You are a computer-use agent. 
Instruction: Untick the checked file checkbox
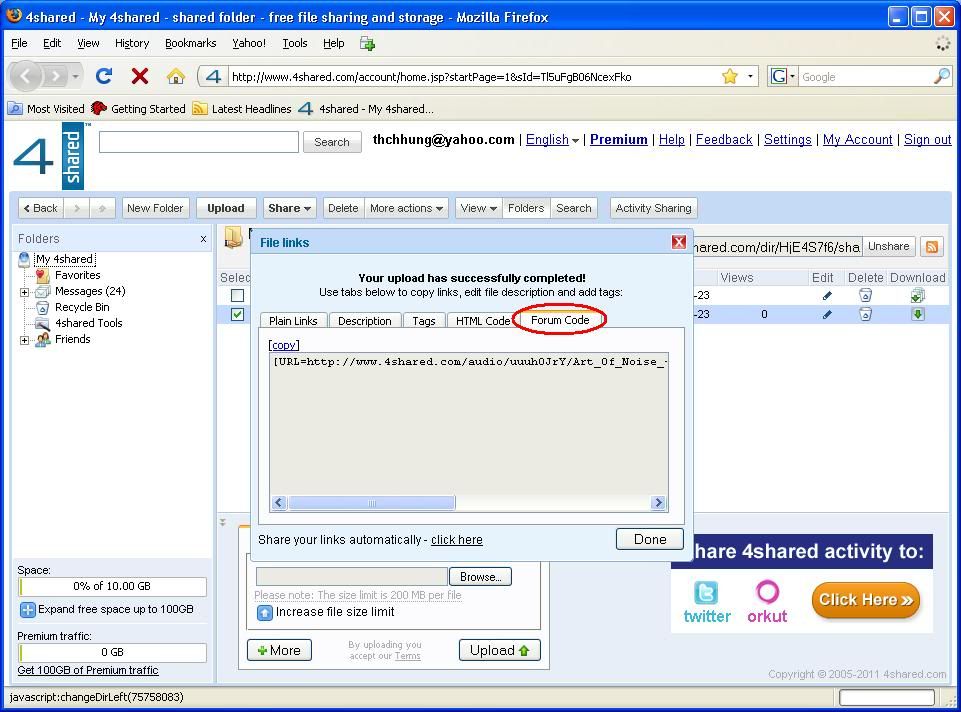(x=237, y=314)
